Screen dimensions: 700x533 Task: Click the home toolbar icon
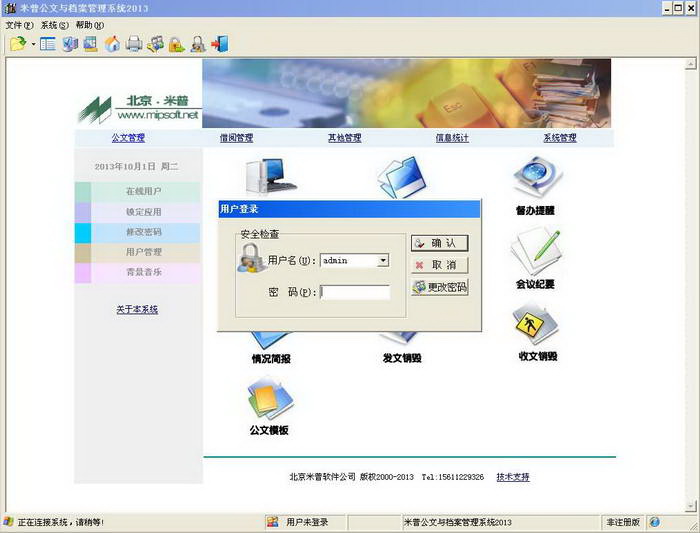click(112, 44)
